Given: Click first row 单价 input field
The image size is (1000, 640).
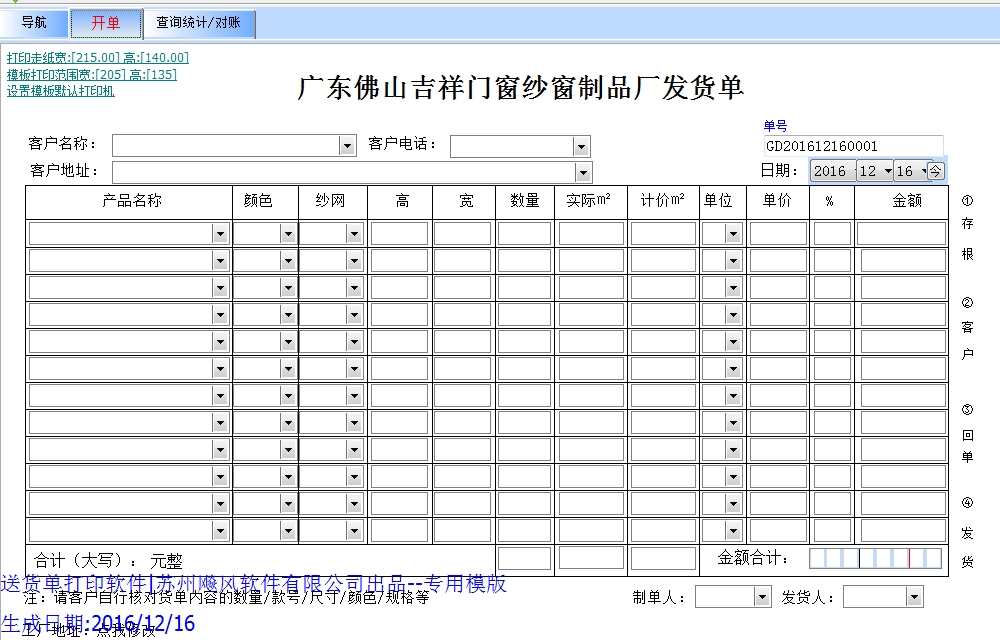Looking at the screenshot, I should (778, 234).
